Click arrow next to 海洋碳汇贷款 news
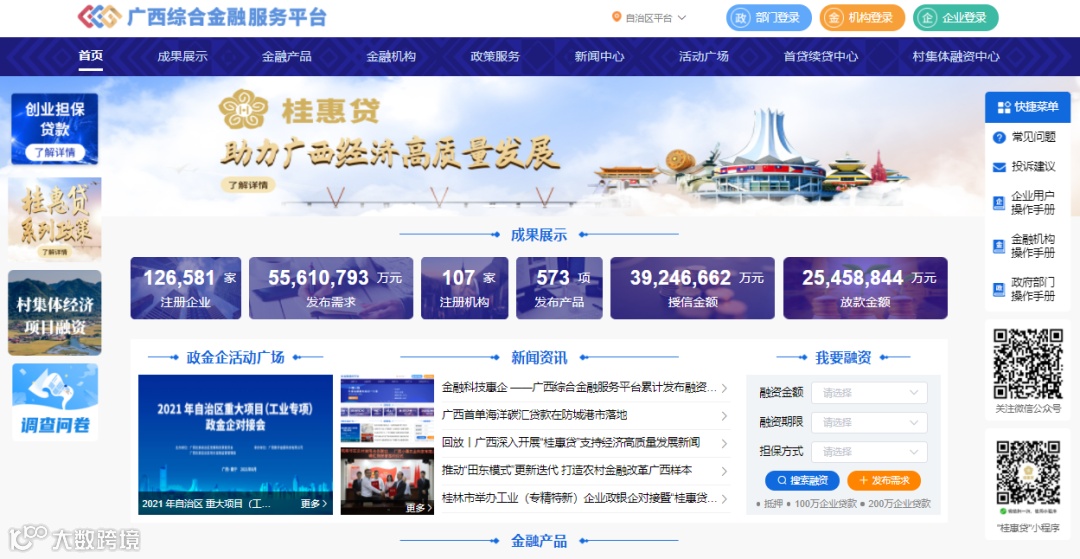 724,416
